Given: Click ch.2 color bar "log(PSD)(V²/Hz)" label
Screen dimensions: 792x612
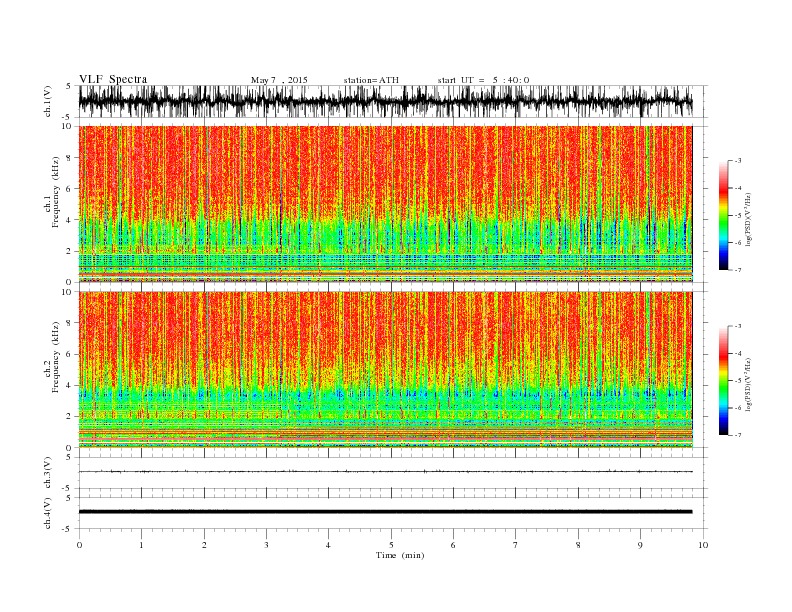Looking at the screenshot, I should click(749, 384).
